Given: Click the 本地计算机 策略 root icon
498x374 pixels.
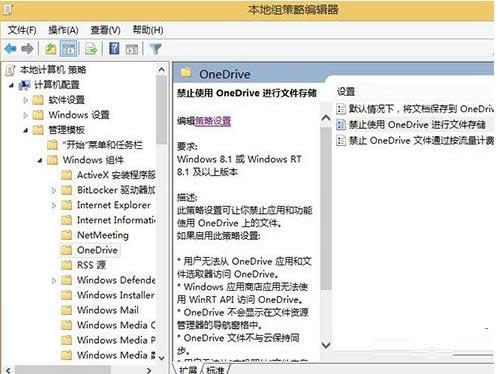Looking at the screenshot, I should pyautogui.click(x=10, y=70).
